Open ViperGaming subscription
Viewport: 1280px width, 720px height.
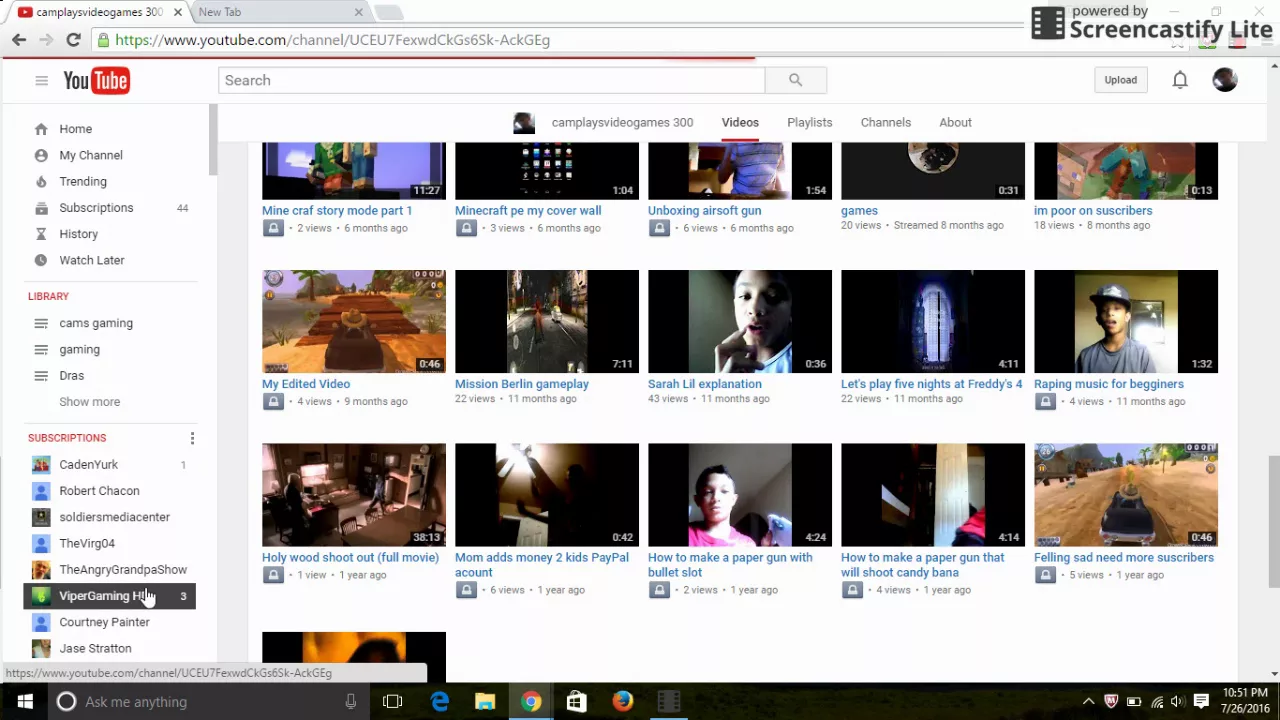[x=110, y=596]
